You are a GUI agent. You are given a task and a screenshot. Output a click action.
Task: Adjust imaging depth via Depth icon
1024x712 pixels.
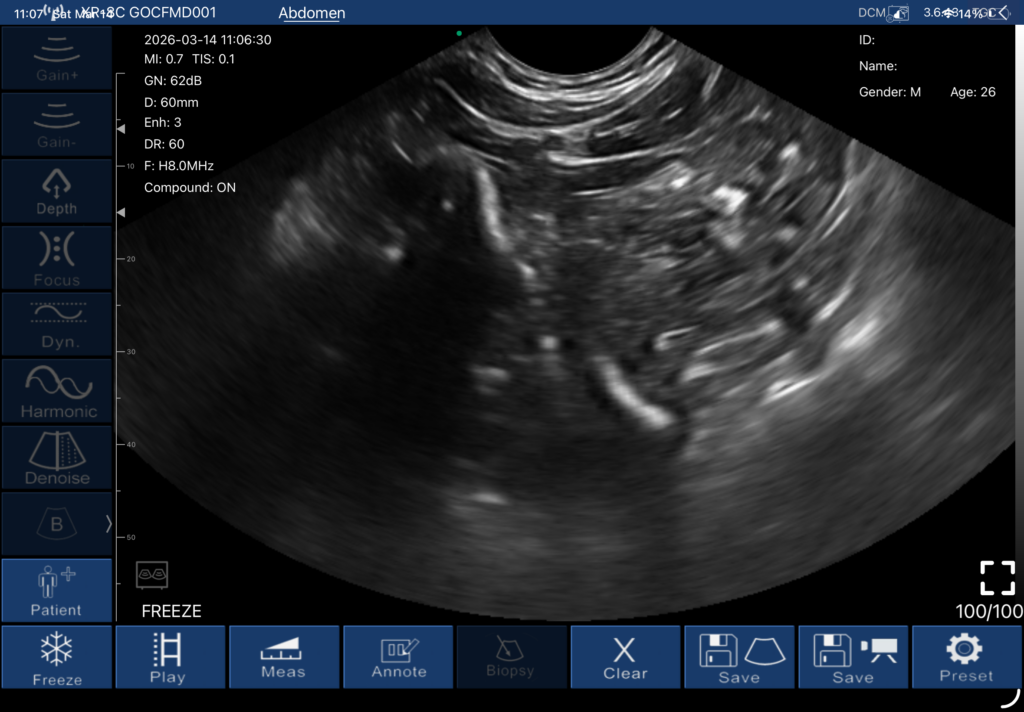coord(57,191)
